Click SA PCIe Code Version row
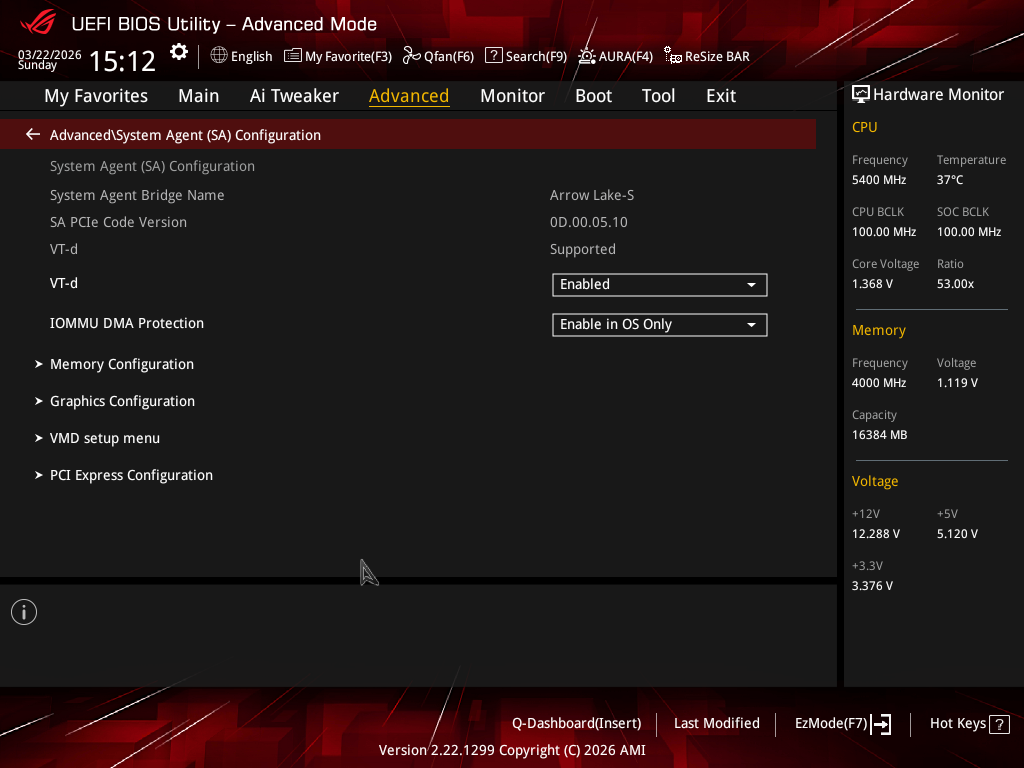 118,222
